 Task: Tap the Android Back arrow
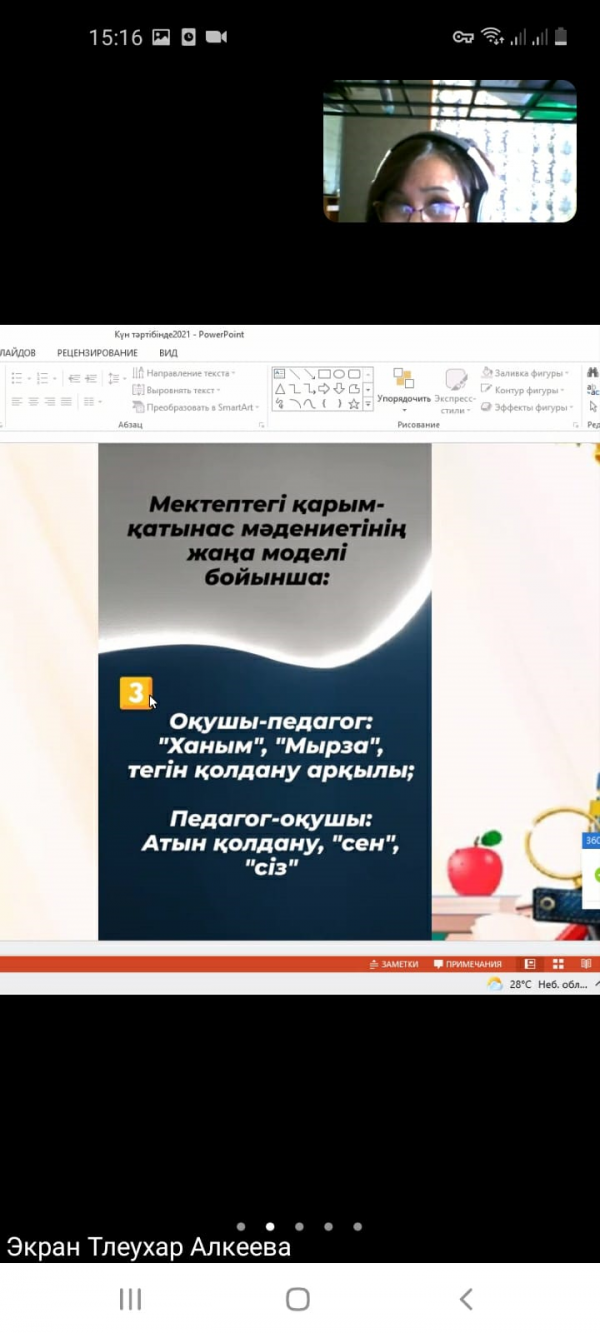click(466, 1299)
